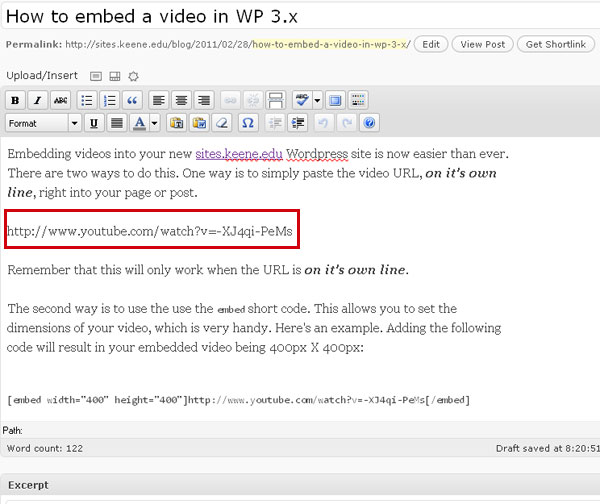Outdent the paragraph
The image size is (600, 504).
coord(275,123)
